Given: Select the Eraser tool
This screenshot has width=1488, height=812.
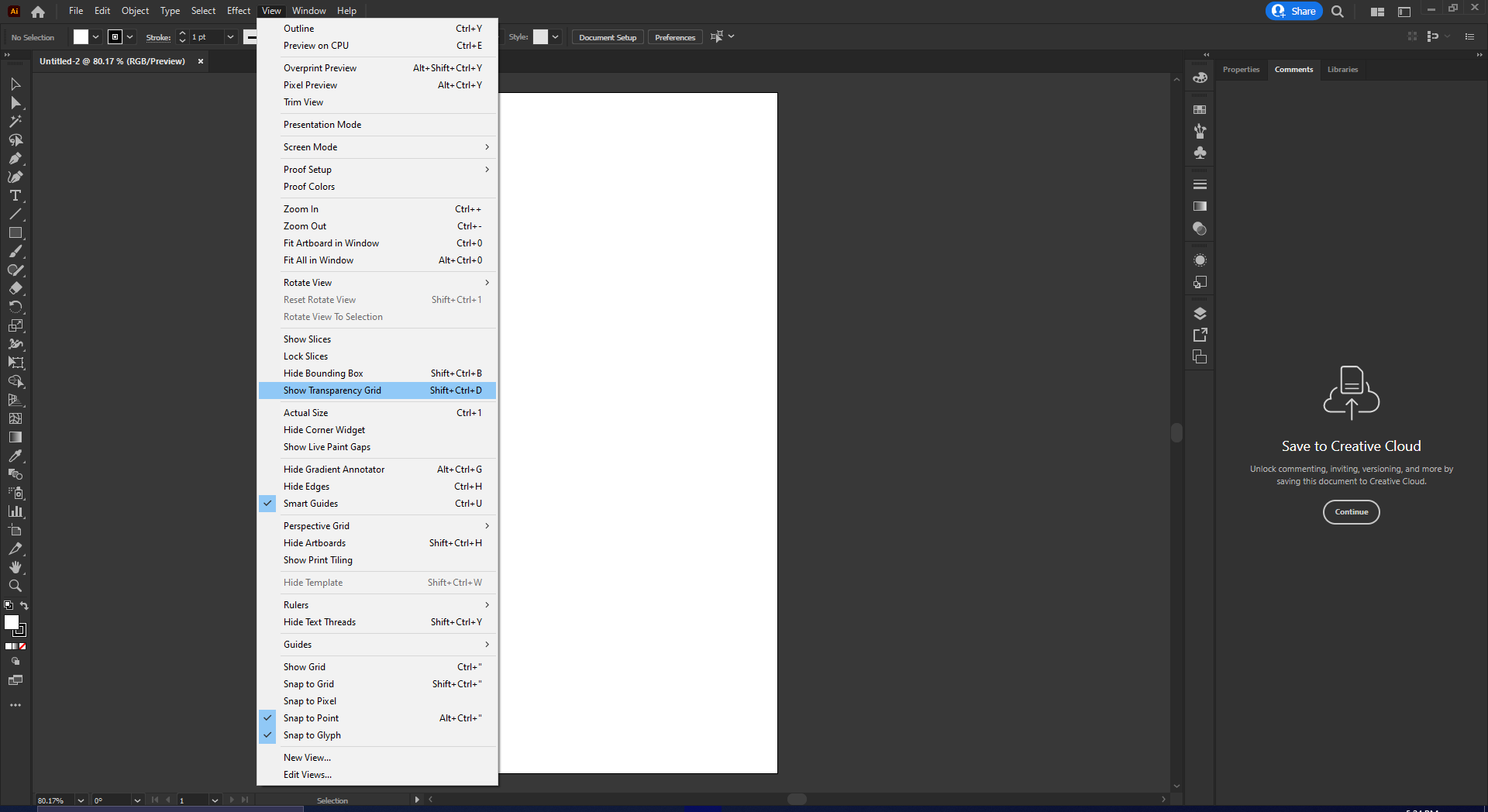Looking at the screenshot, I should (x=15, y=289).
